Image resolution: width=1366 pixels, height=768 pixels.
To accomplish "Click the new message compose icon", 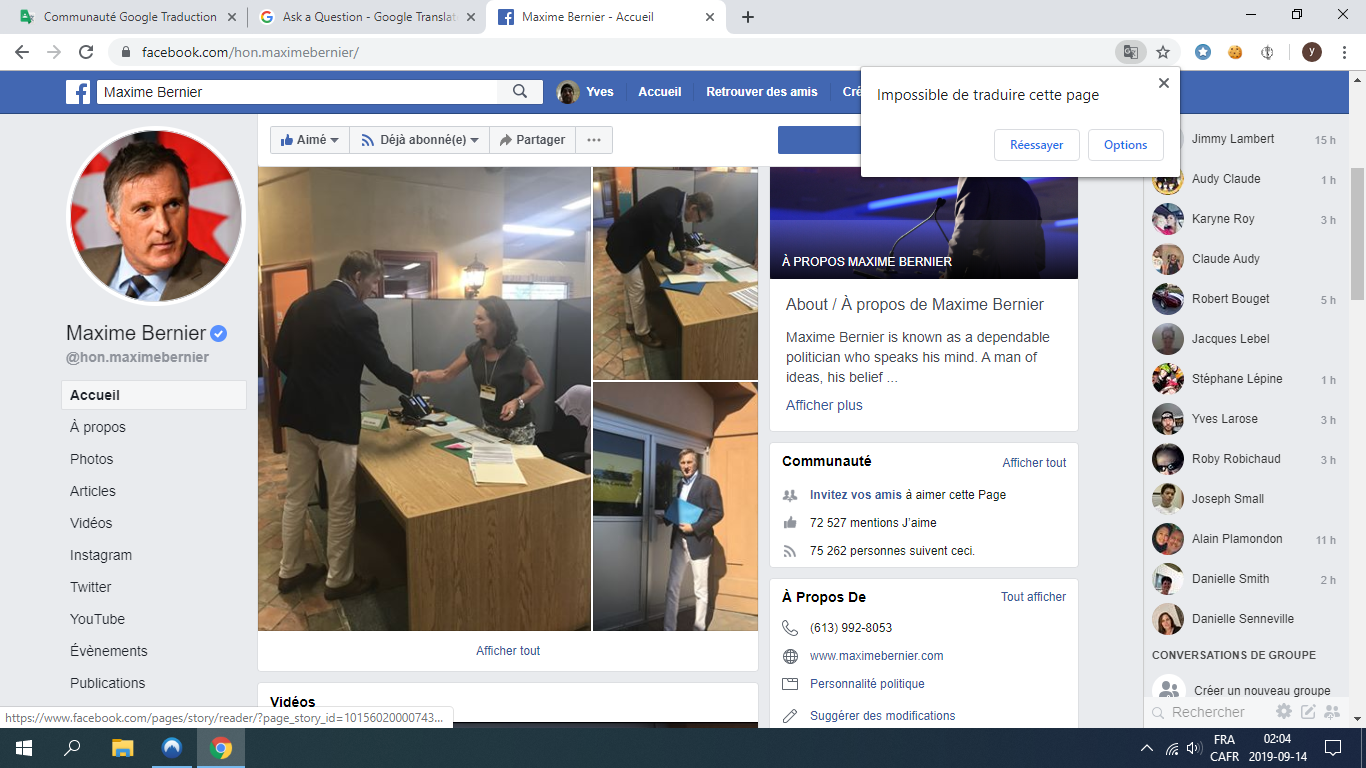I will click(1308, 712).
